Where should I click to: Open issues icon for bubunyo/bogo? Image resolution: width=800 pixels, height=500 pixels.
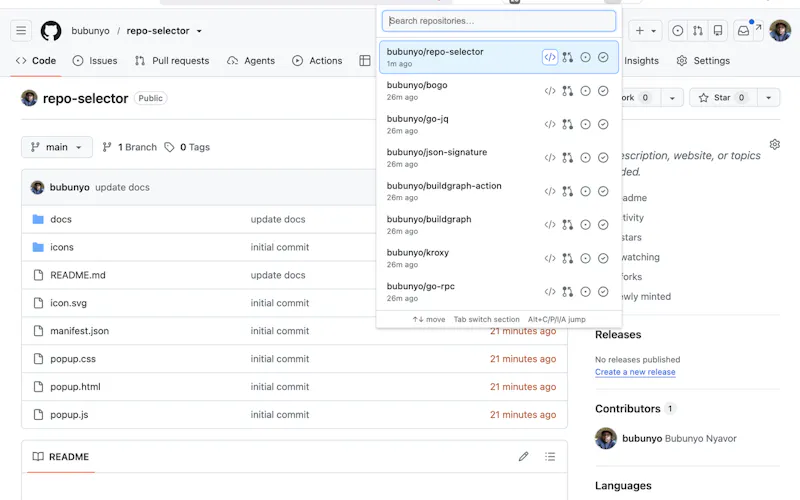[x=585, y=91]
